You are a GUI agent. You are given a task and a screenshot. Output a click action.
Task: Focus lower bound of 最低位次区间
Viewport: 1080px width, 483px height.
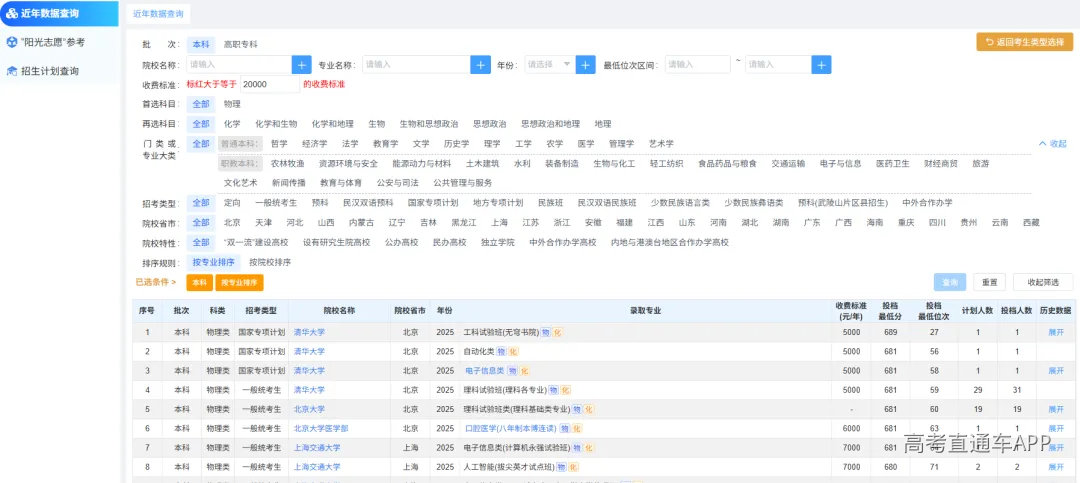tap(697, 65)
